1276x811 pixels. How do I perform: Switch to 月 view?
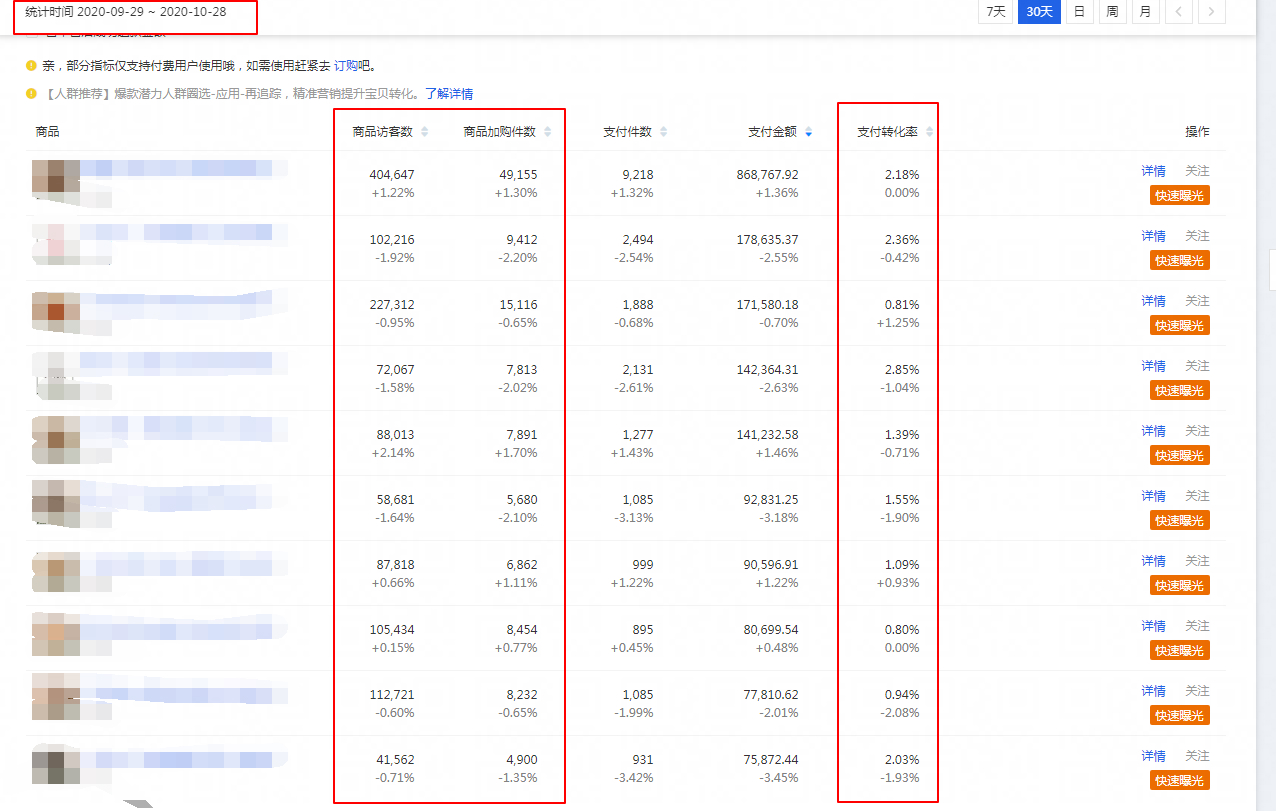pos(1145,12)
